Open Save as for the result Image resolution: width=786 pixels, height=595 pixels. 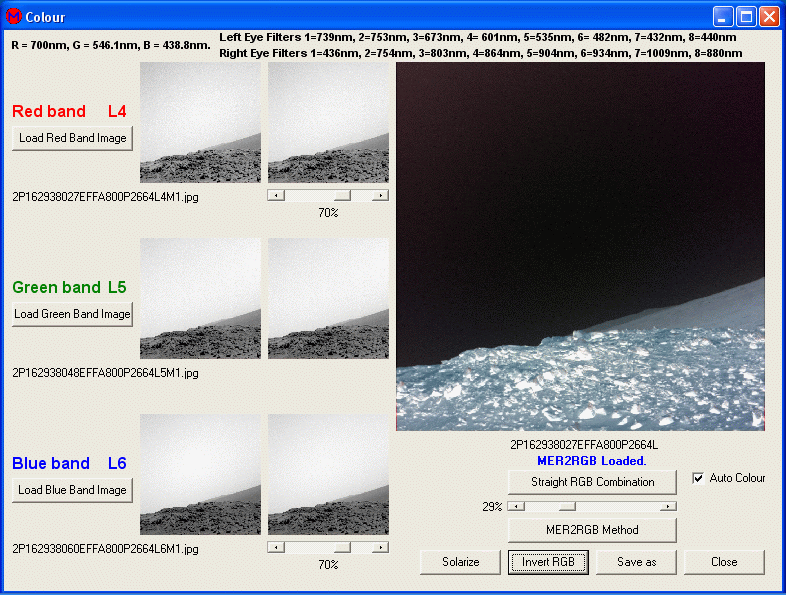coord(637,562)
